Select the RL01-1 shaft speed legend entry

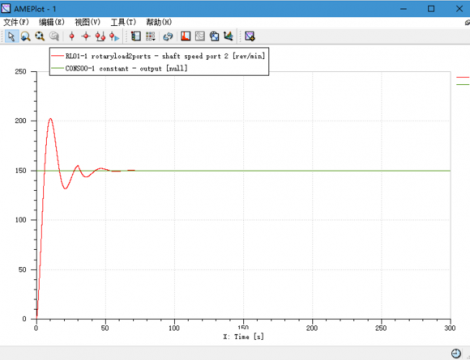tap(158, 56)
